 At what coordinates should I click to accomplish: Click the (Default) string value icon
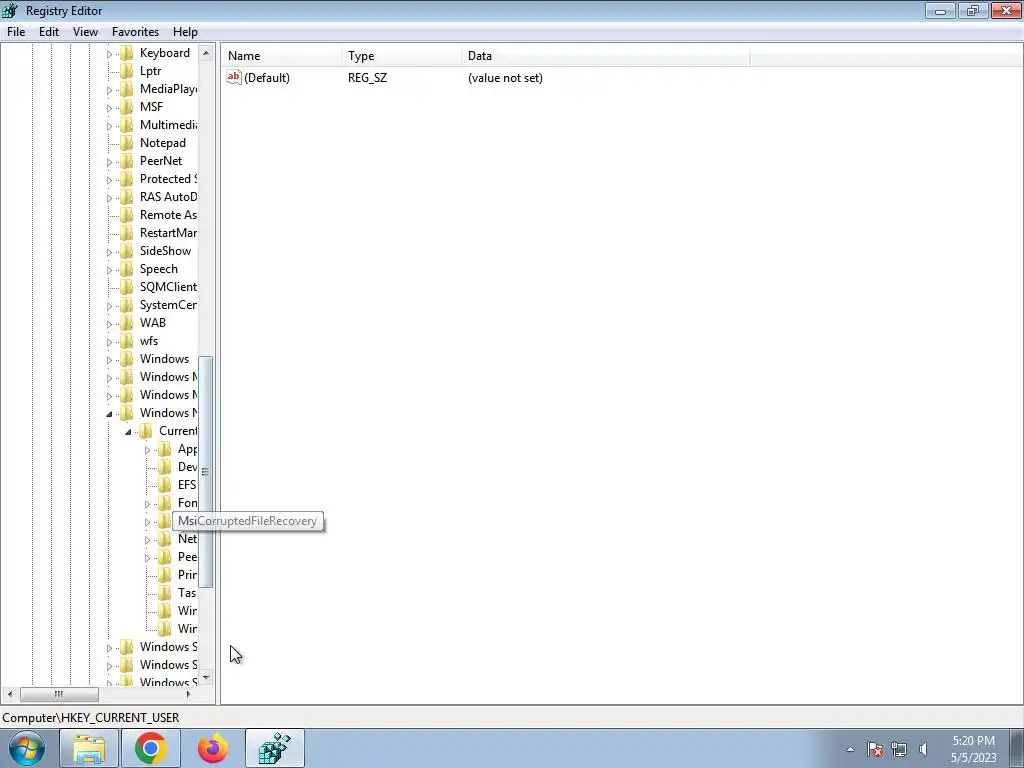234,77
